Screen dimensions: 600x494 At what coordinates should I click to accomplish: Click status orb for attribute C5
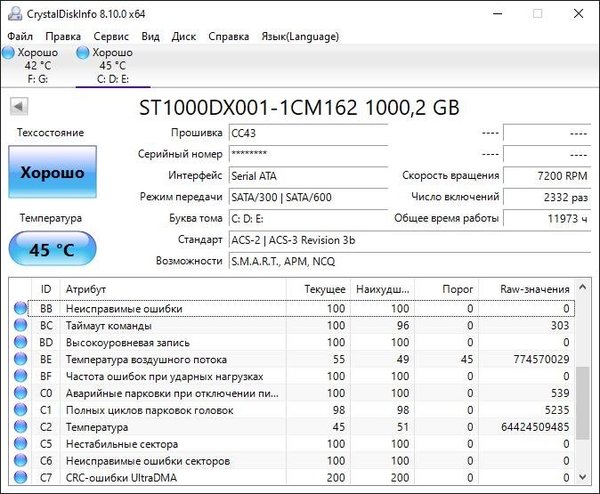tap(20, 443)
